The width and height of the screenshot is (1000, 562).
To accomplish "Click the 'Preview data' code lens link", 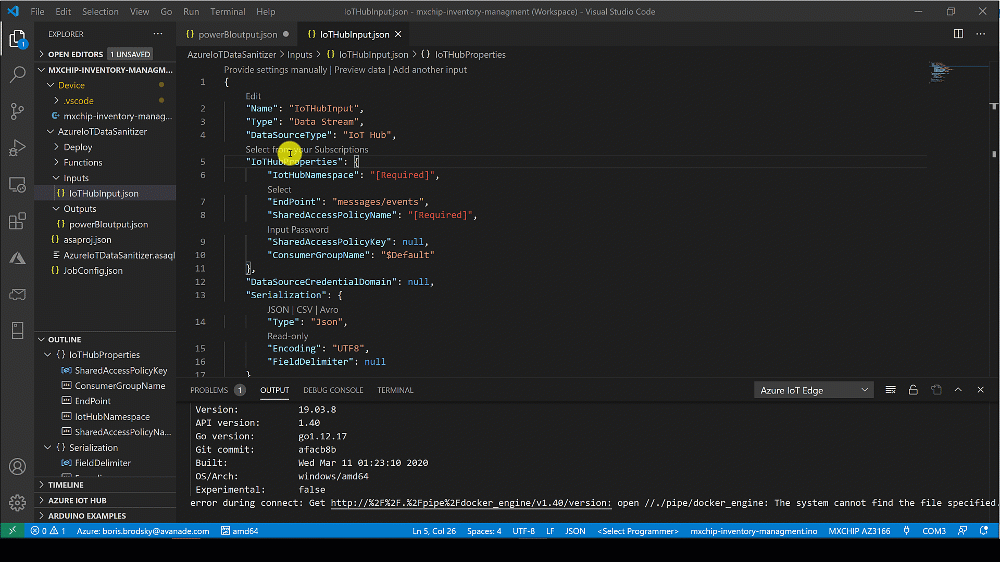I will (x=360, y=70).
